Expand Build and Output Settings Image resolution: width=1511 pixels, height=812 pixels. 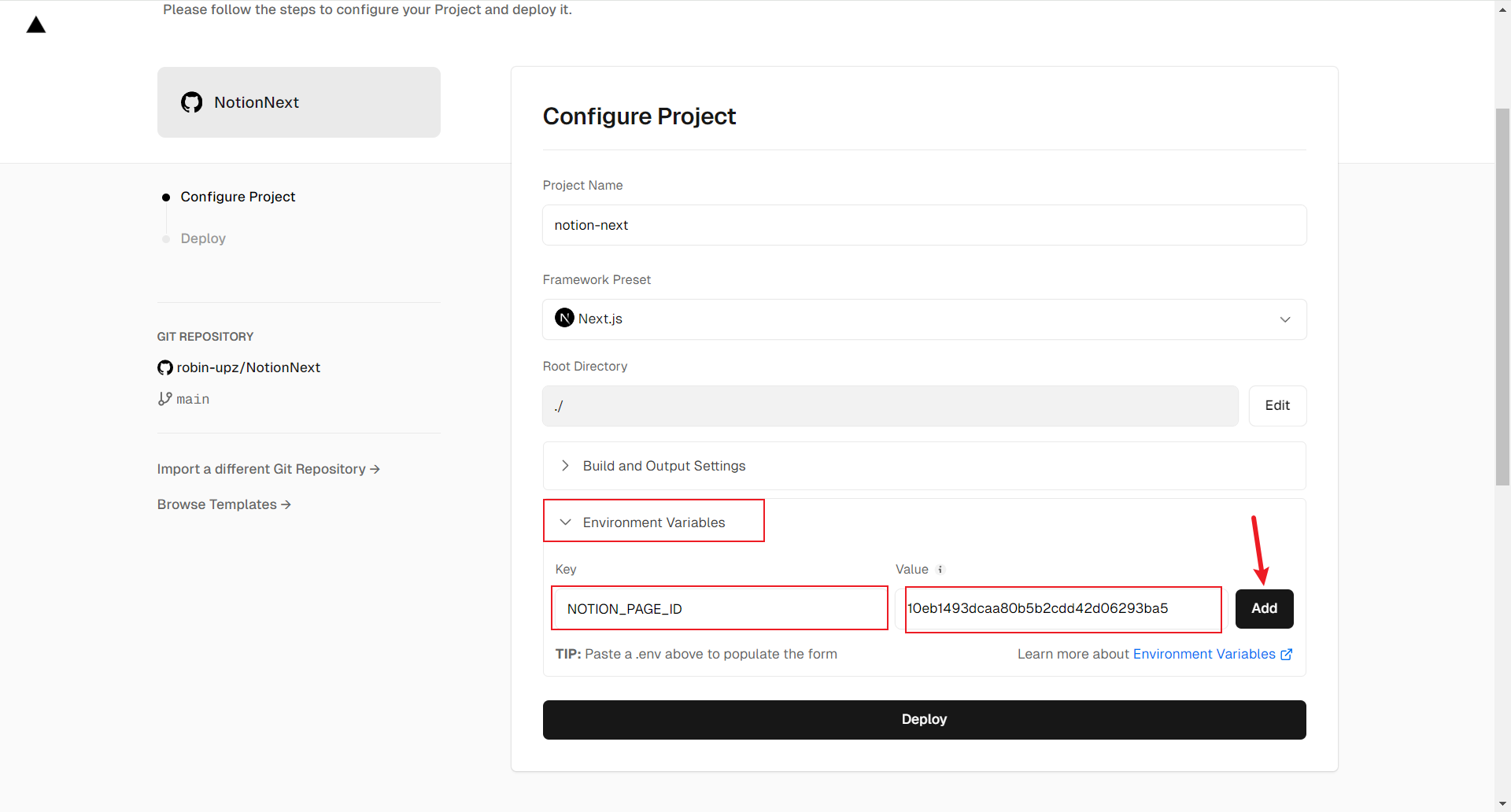663,466
